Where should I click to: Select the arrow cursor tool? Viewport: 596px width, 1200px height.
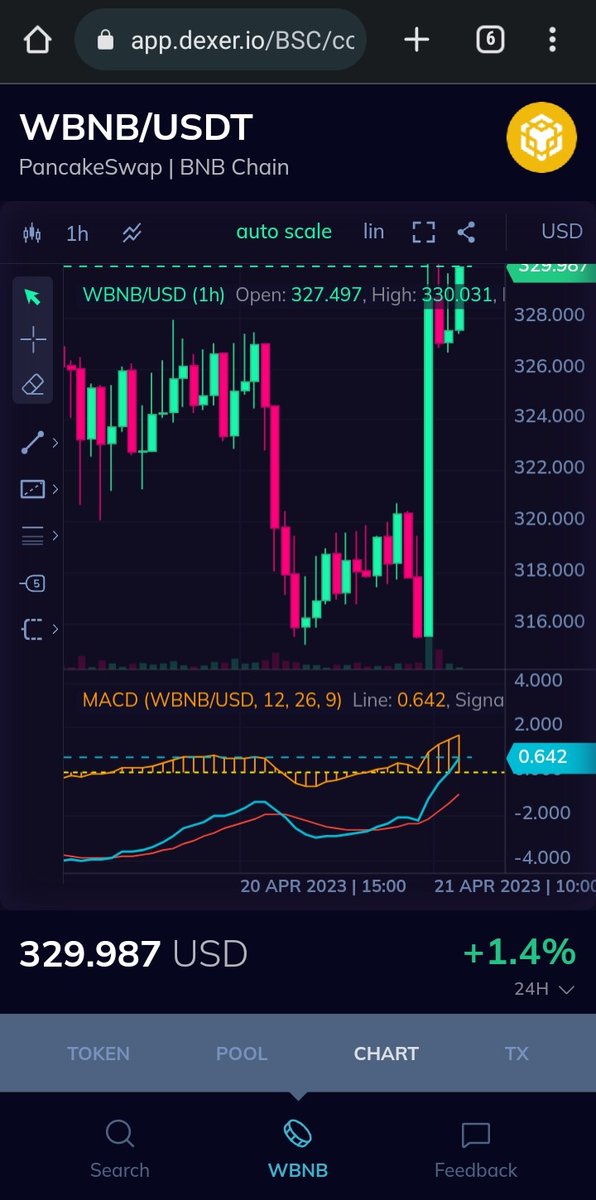[x=33, y=296]
